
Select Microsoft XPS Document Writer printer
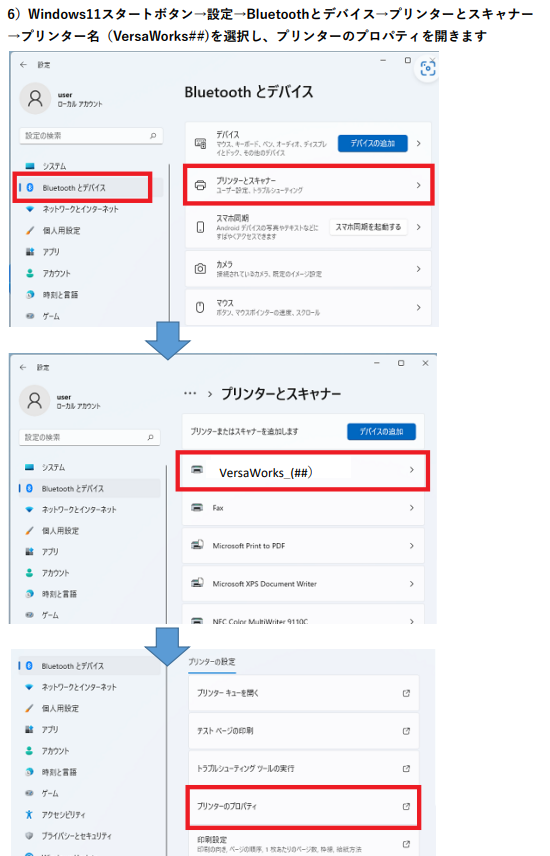tap(303, 584)
